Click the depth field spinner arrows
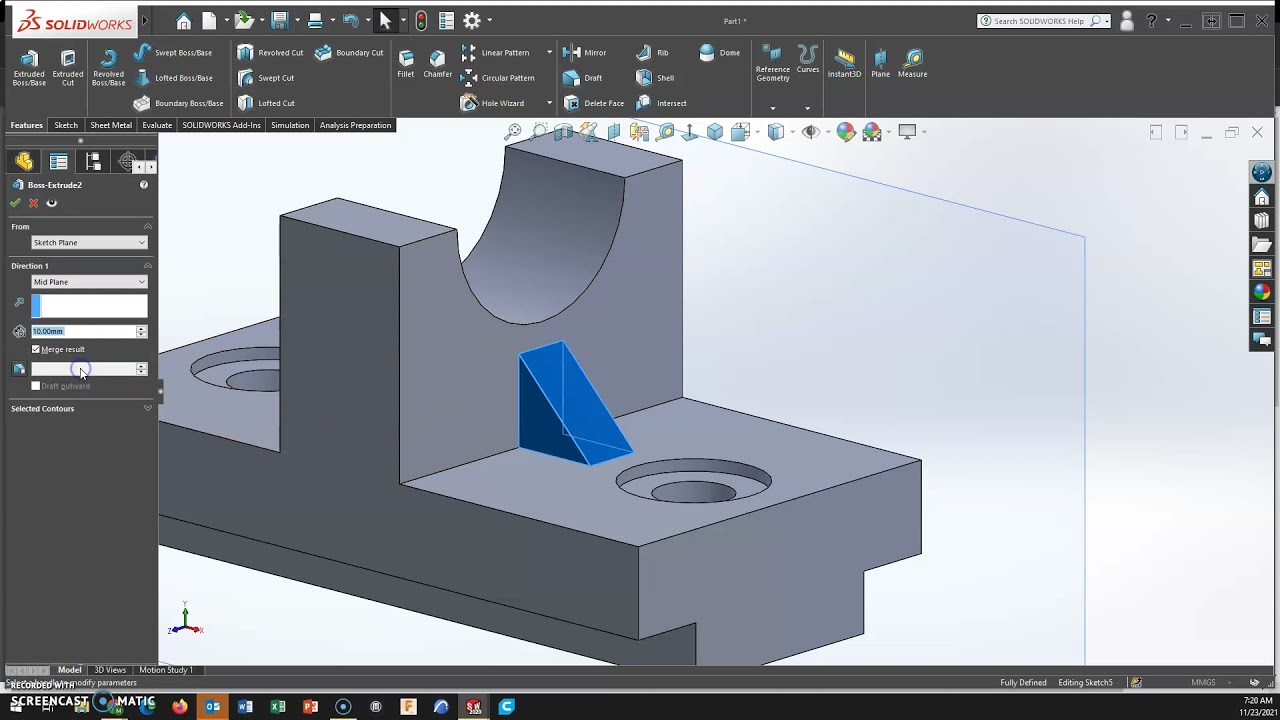 (141, 331)
